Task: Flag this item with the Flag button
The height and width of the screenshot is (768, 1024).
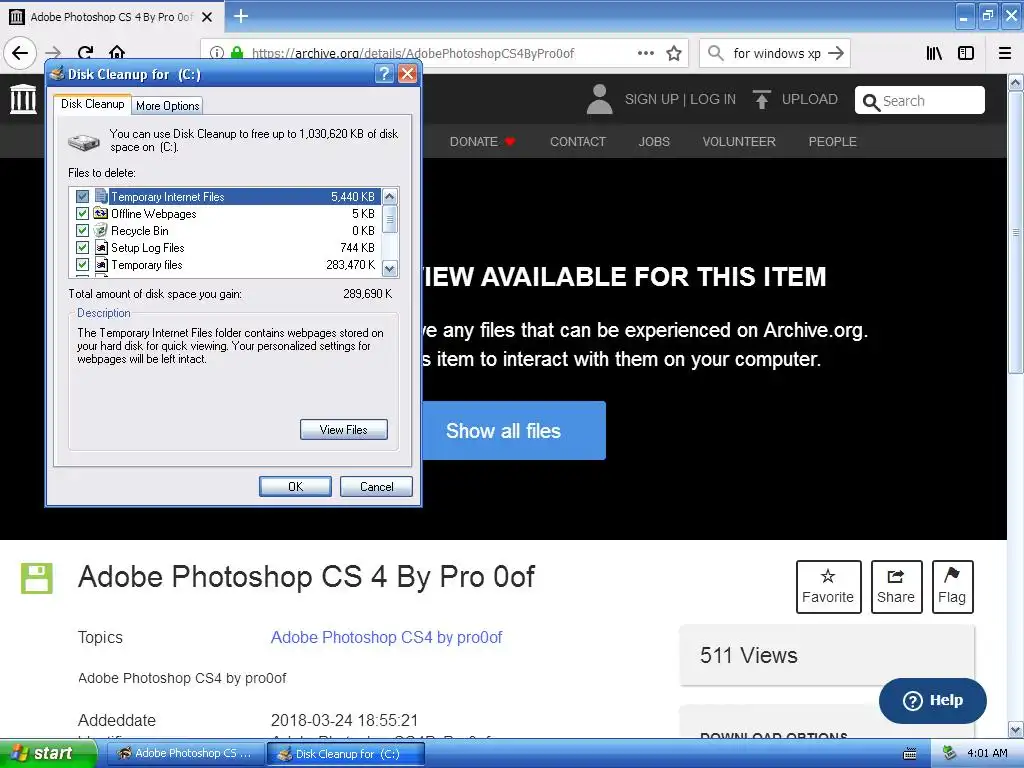Action: click(952, 586)
